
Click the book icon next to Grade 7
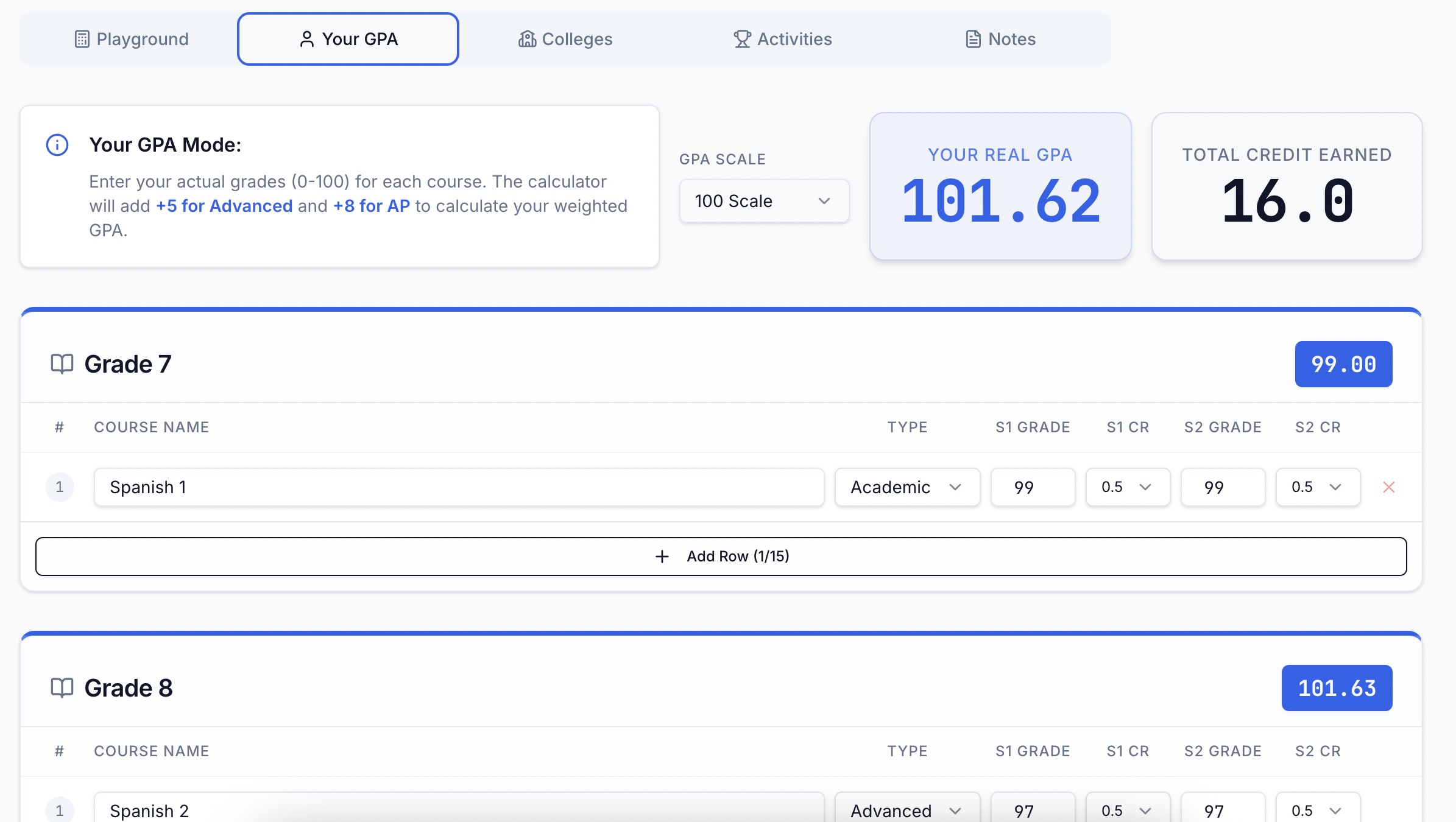coord(62,364)
